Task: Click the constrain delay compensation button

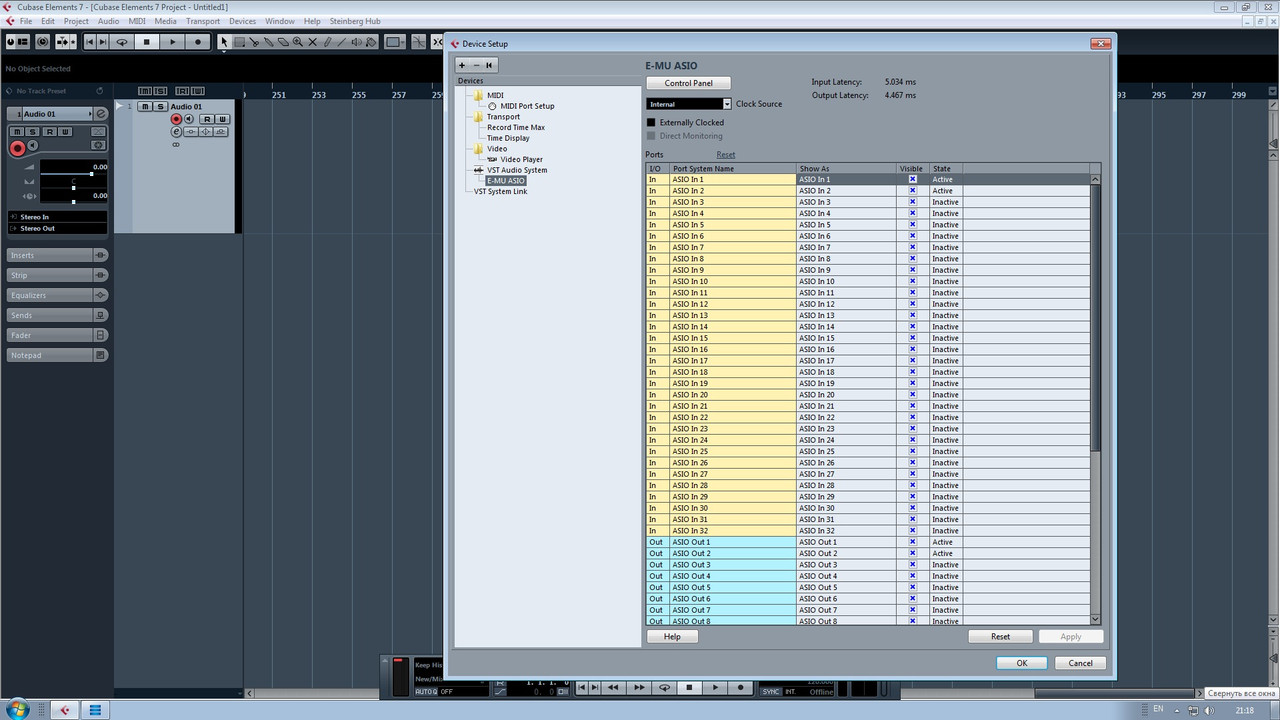Action: [x=43, y=42]
